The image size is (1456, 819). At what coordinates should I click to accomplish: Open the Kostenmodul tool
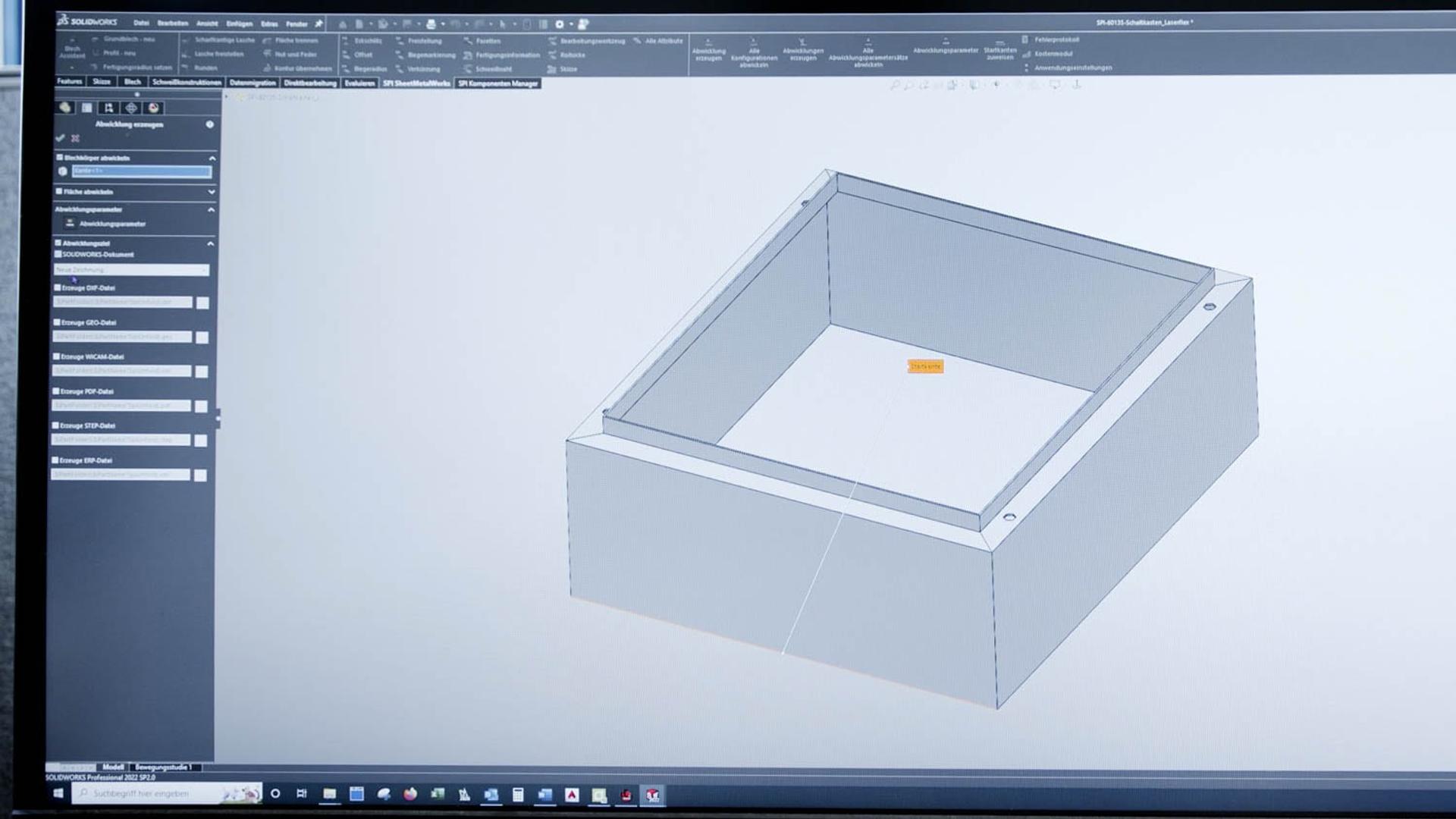[1047, 54]
